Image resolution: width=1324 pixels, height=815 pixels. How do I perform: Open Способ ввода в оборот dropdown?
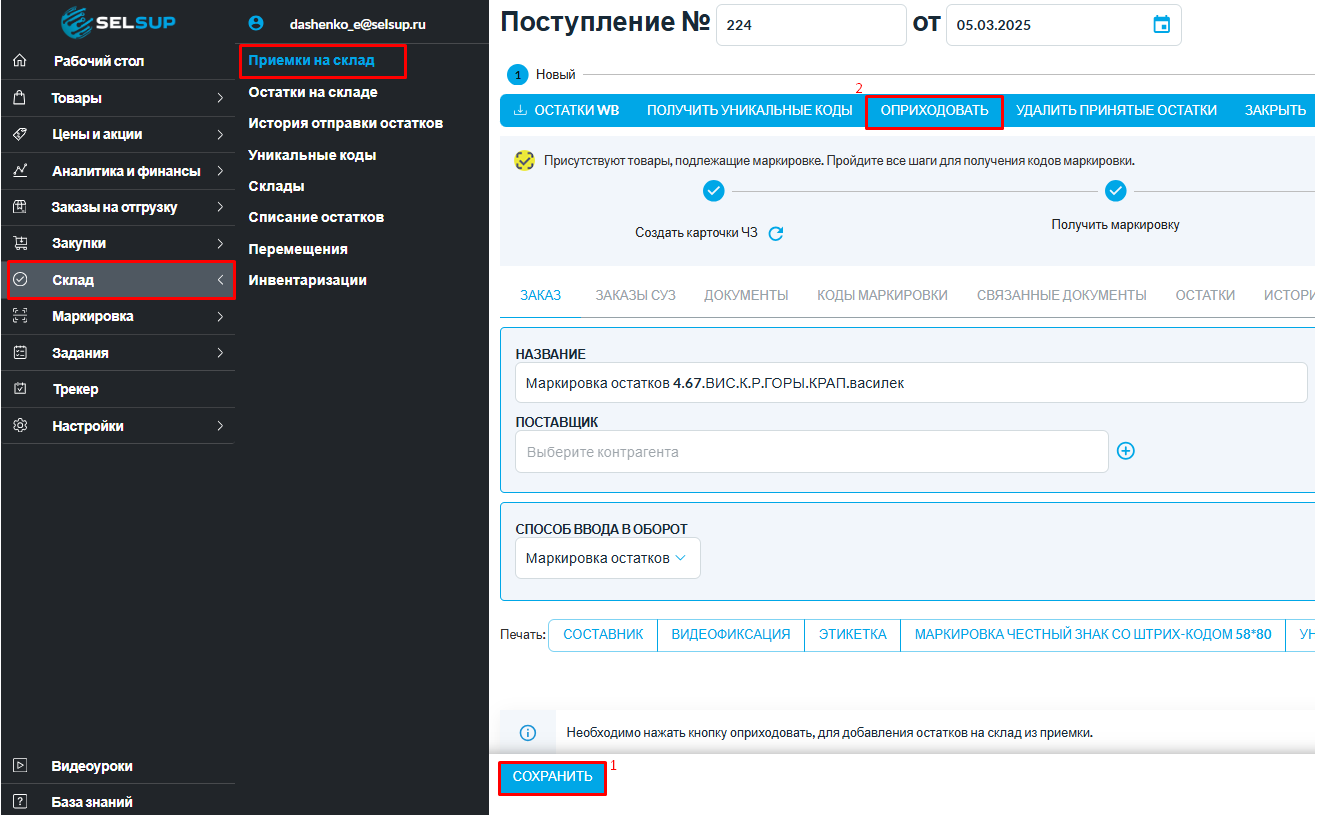pyautogui.click(x=607, y=558)
